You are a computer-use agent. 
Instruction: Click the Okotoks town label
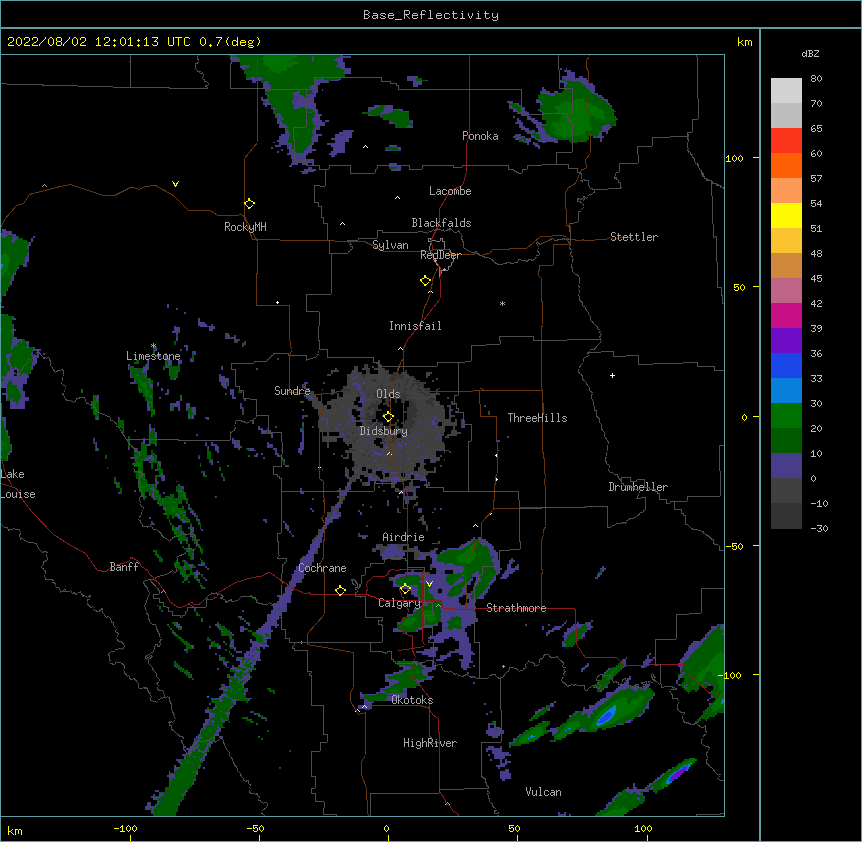pos(412,700)
